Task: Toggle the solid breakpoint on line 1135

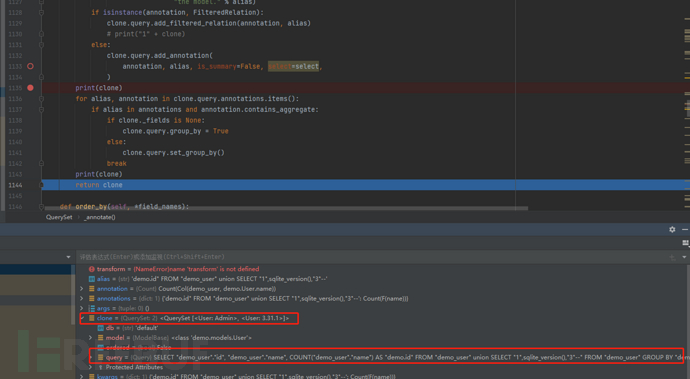Action: coord(30,88)
